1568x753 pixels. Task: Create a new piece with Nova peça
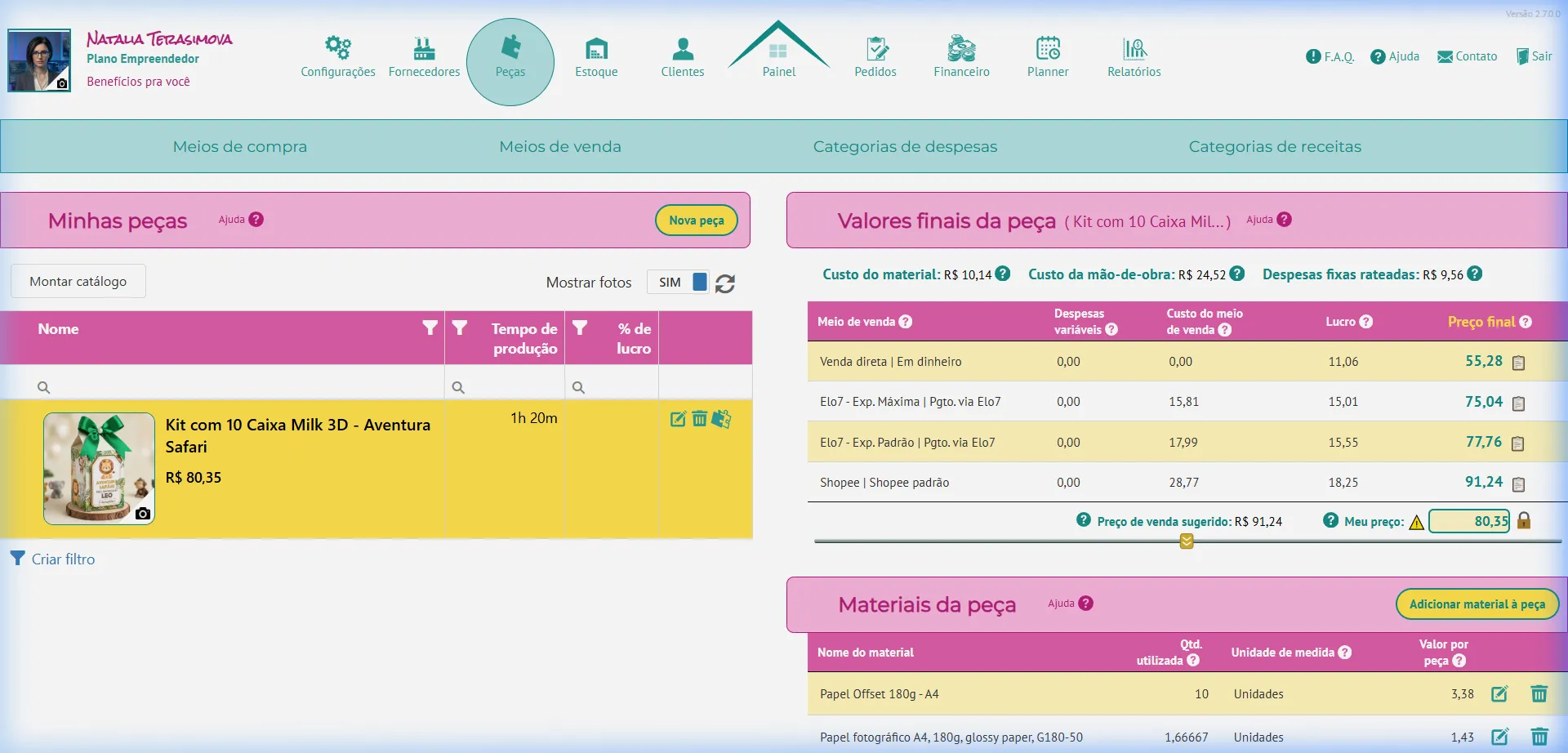point(696,220)
